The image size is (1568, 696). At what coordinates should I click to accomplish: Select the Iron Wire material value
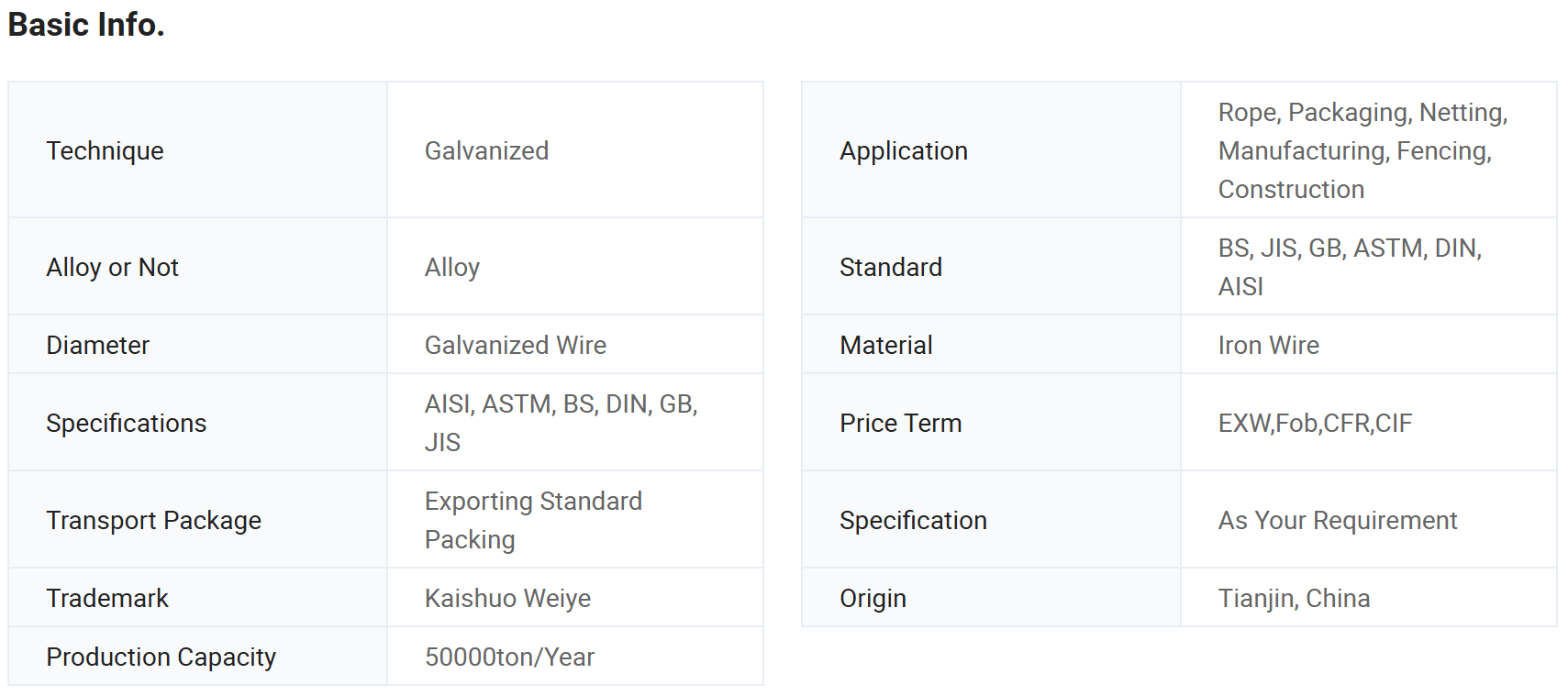(1269, 346)
